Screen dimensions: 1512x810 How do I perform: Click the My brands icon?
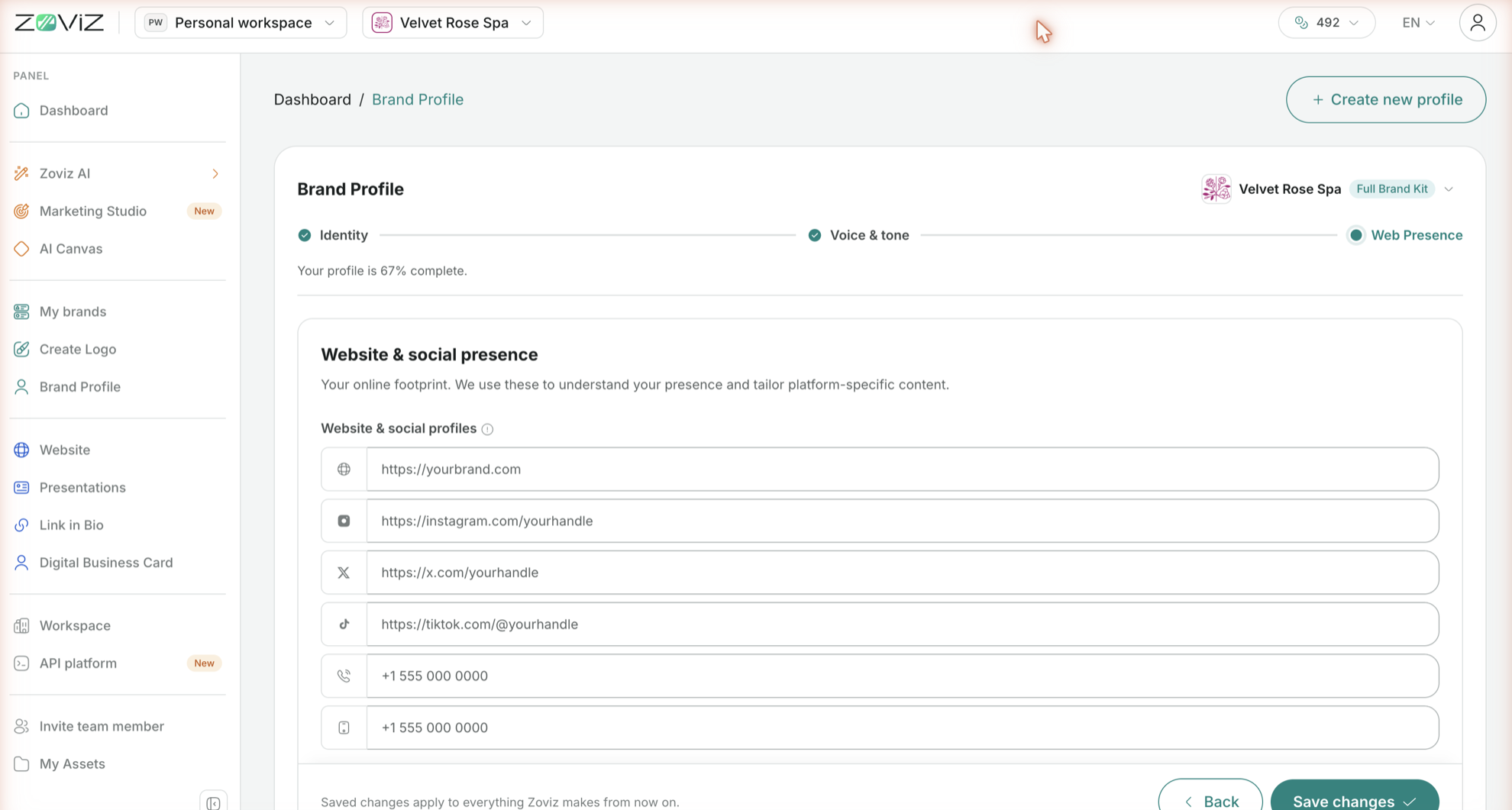click(x=21, y=311)
